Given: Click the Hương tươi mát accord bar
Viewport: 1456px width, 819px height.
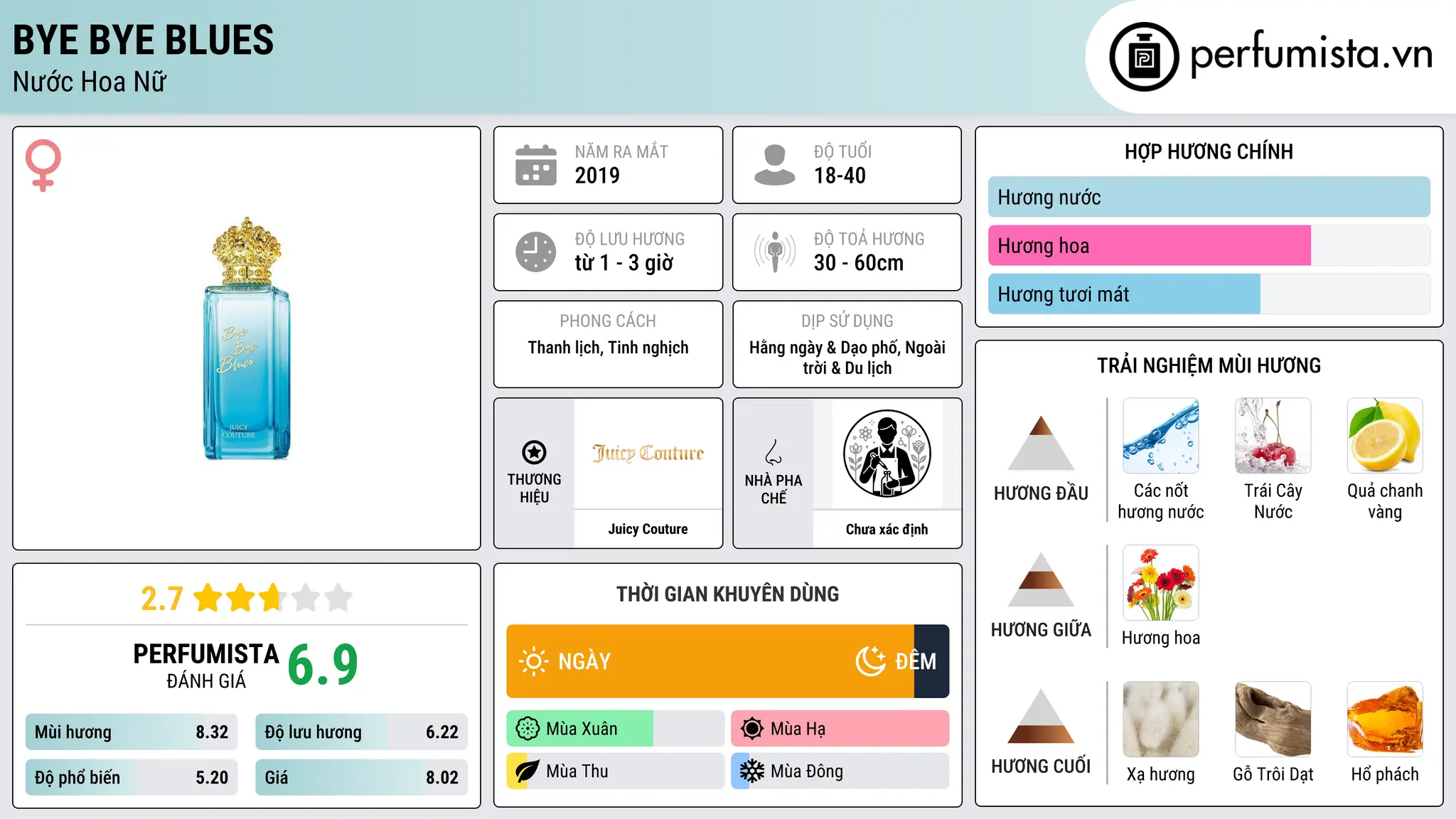Looking at the screenshot, I should [1124, 294].
